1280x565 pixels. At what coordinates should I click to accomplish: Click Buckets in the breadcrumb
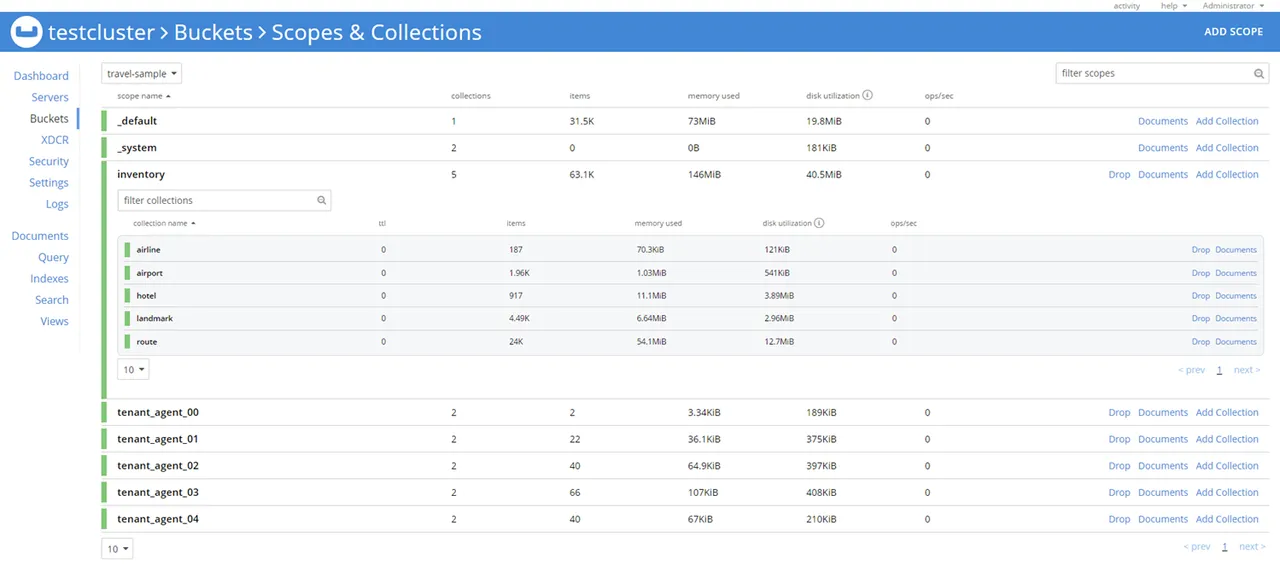pos(213,33)
